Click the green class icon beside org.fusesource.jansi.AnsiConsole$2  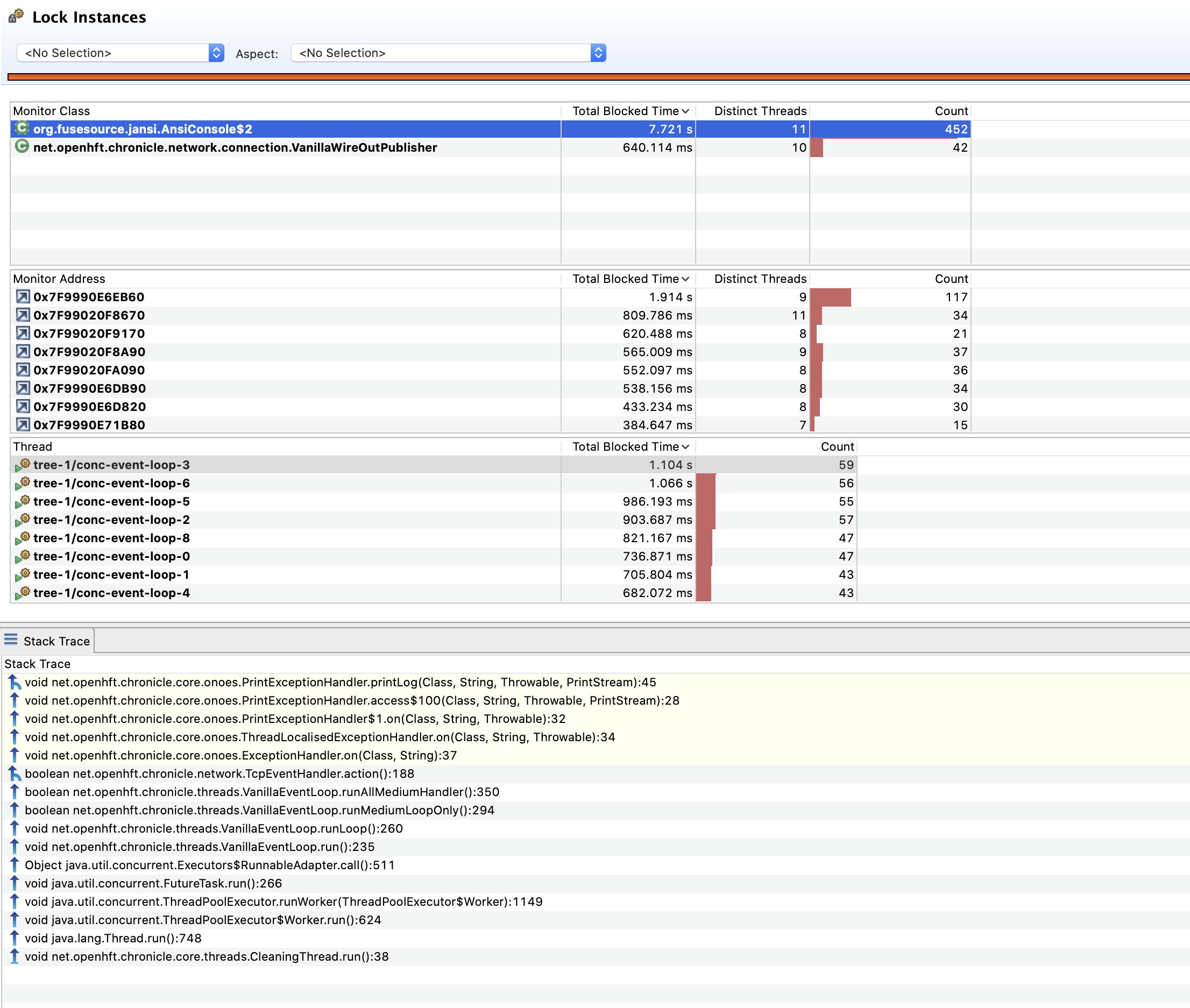click(x=22, y=129)
